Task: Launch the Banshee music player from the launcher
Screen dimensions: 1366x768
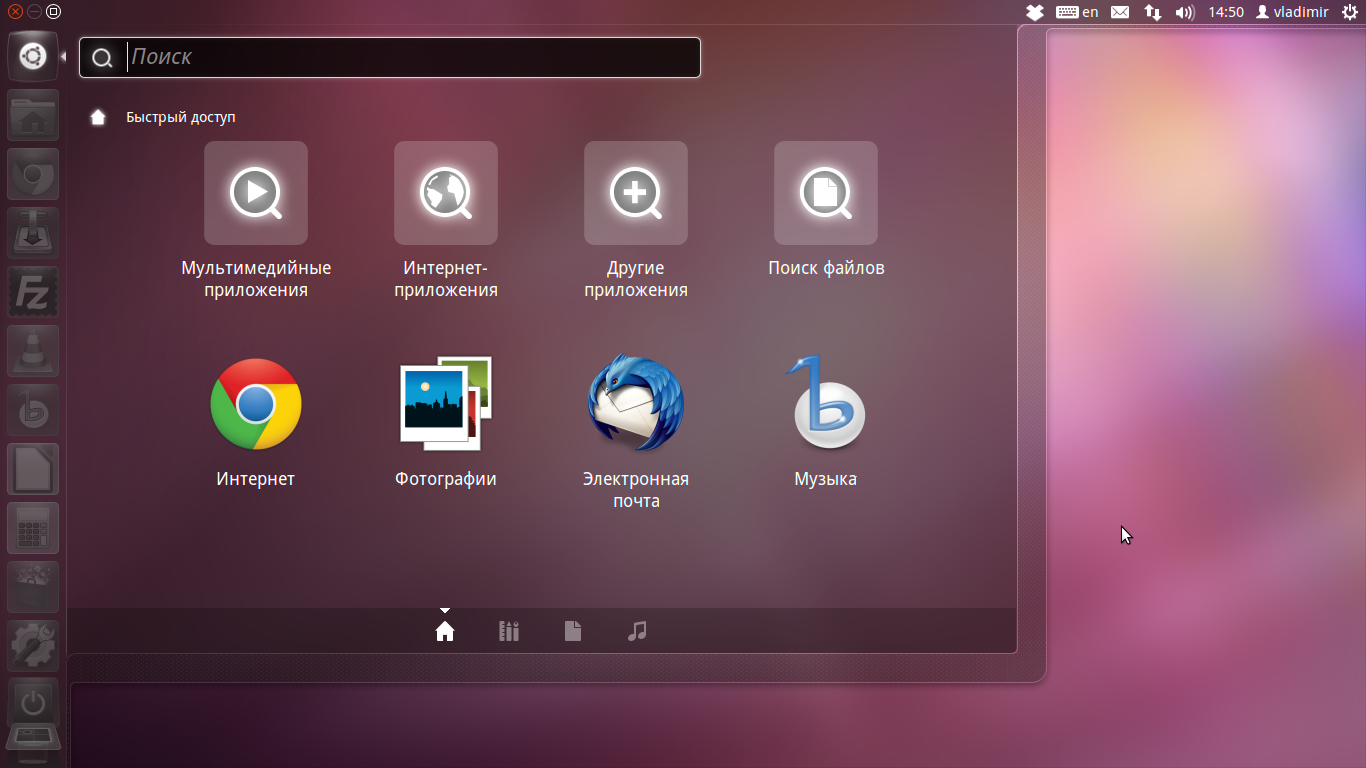Action: pos(33,410)
